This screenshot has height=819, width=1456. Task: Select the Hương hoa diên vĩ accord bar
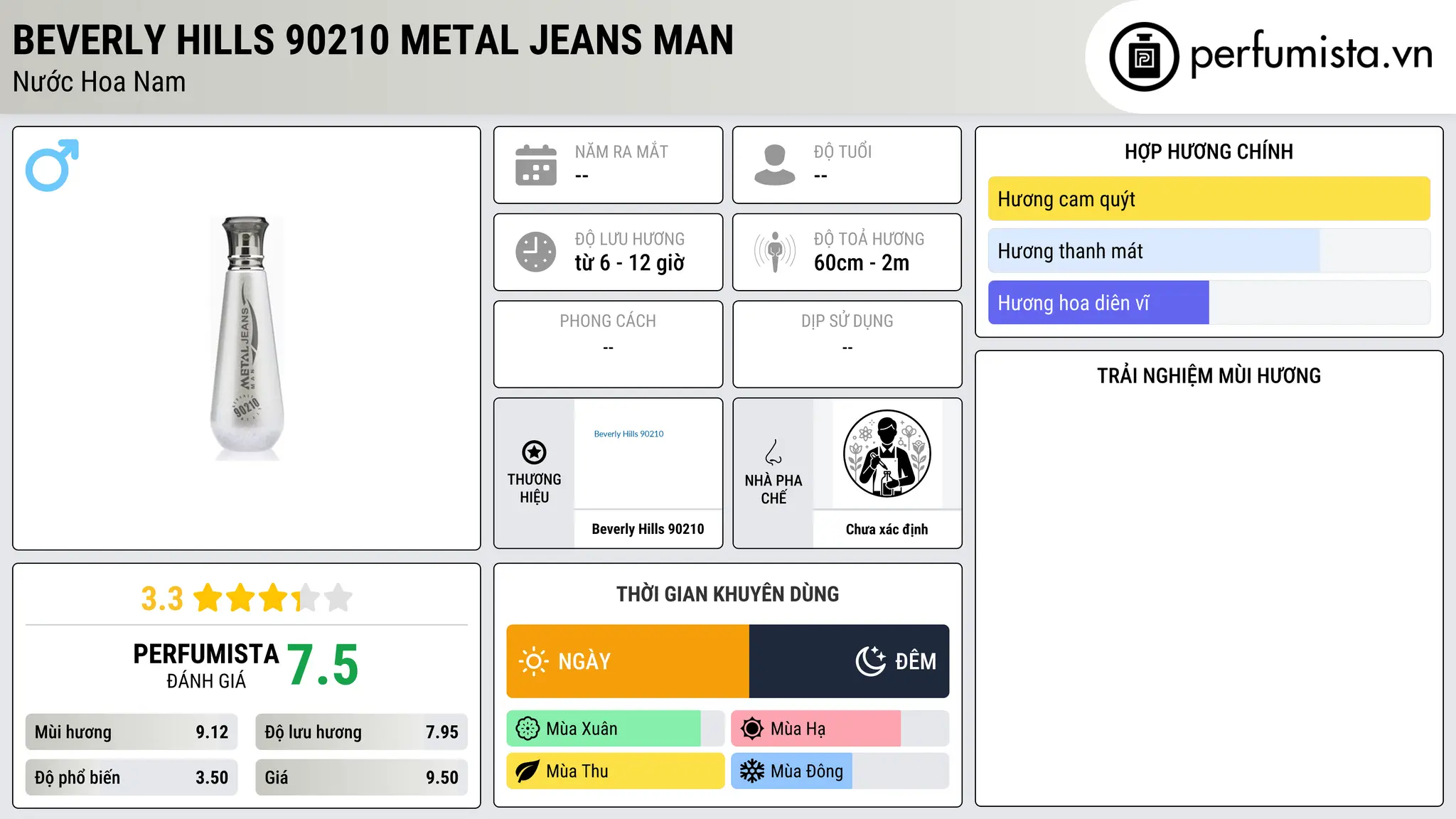click(1209, 303)
